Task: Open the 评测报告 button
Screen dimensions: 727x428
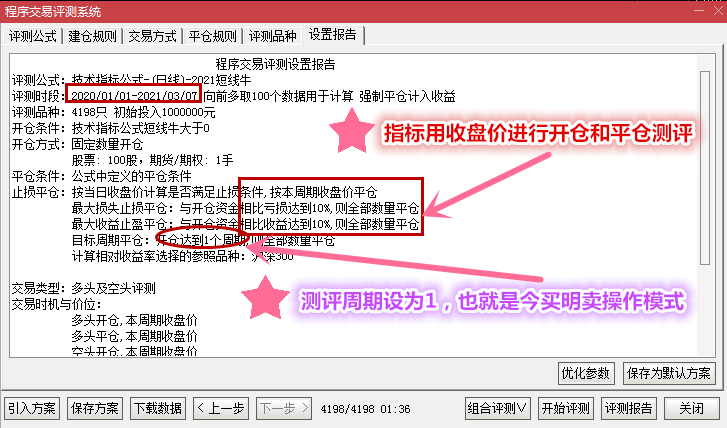Action: pos(629,409)
